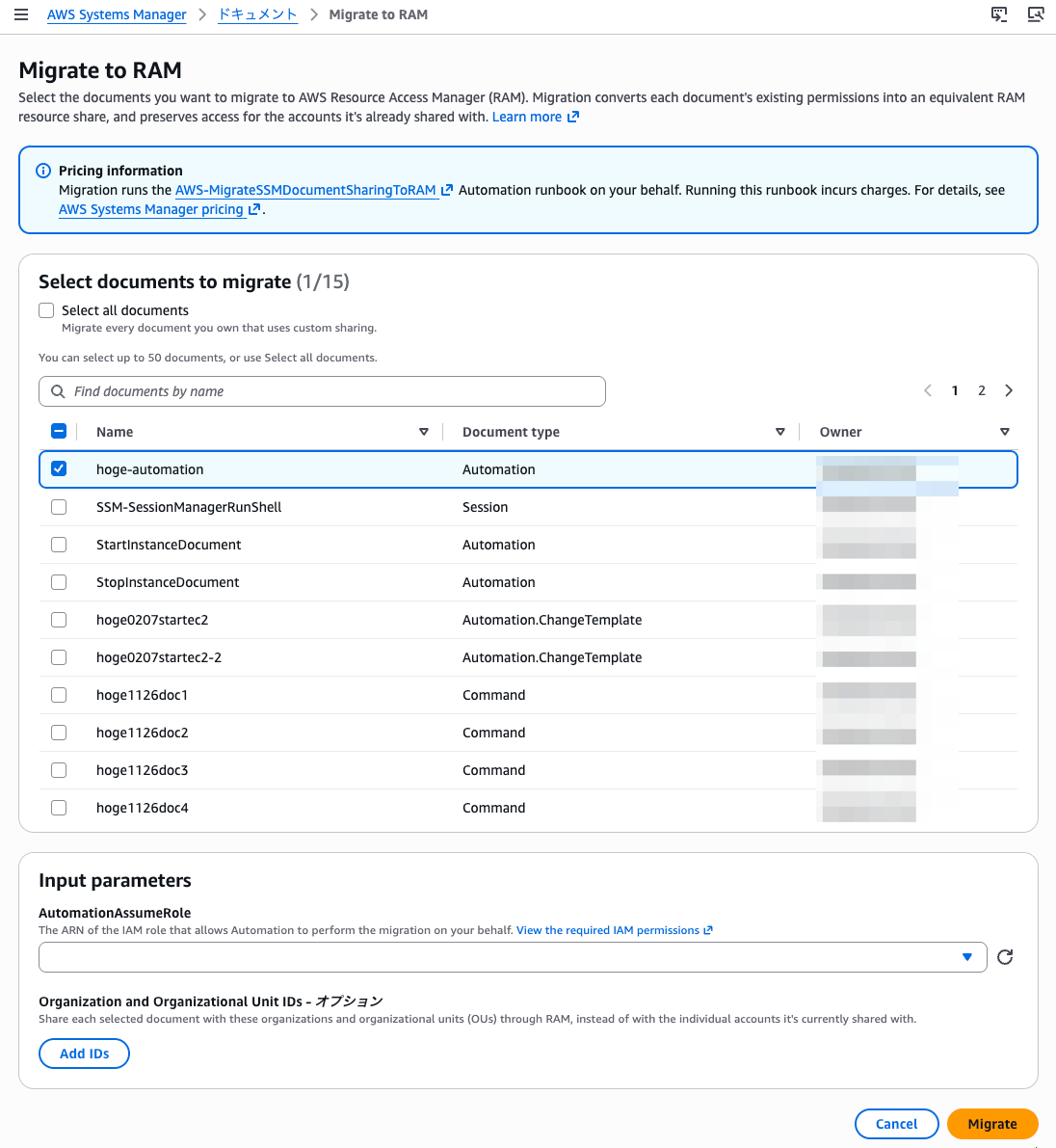Check the Select all documents checkbox
Image resolution: width=1056 pixels, height=1148 pixels.
click(46, 310)
